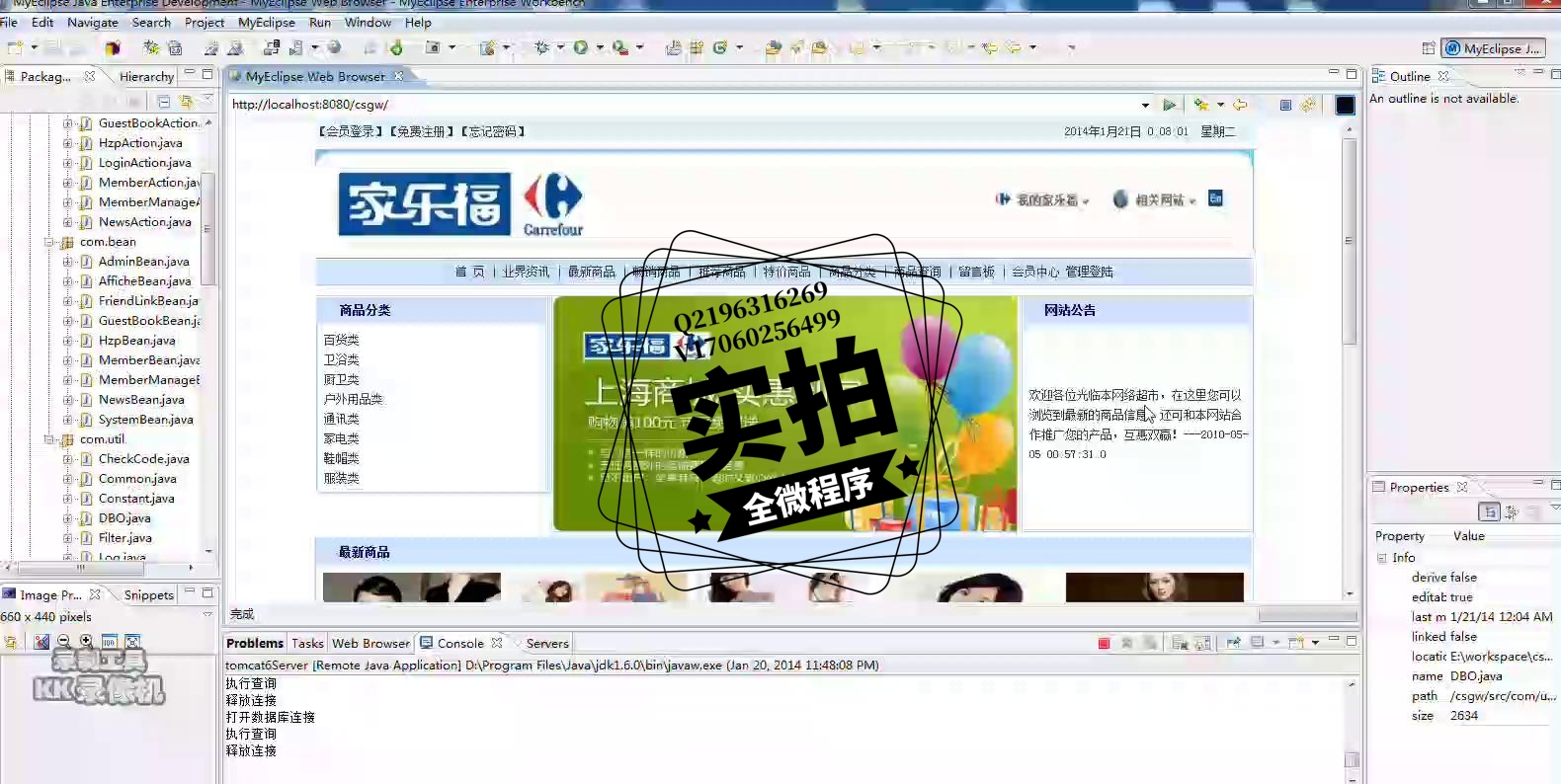
Task: Click the En language icon on the webpage
Action: [x=1215, y=198]
